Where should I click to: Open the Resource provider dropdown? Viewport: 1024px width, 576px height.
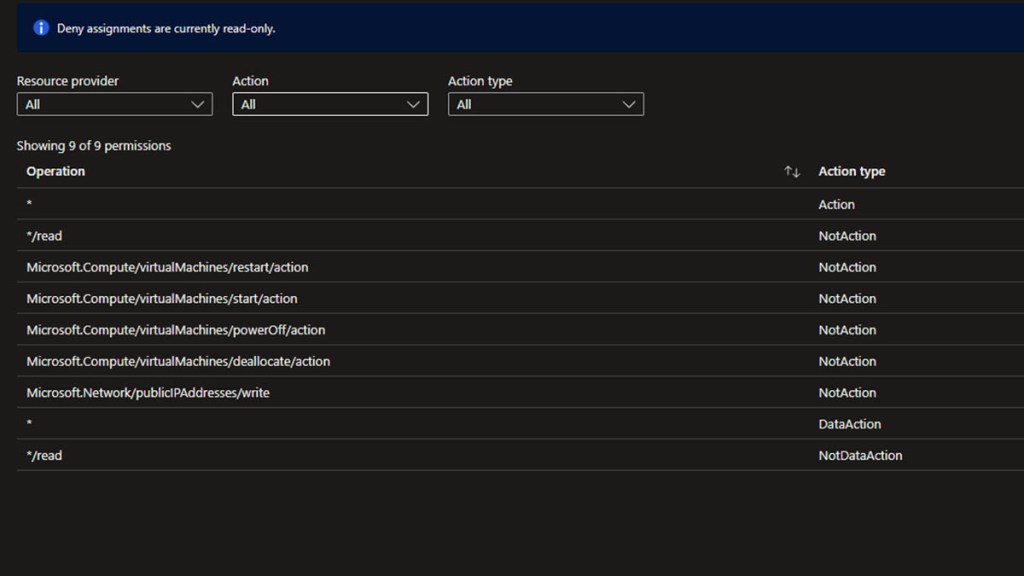pyautogui.click(x=114, y=104)
